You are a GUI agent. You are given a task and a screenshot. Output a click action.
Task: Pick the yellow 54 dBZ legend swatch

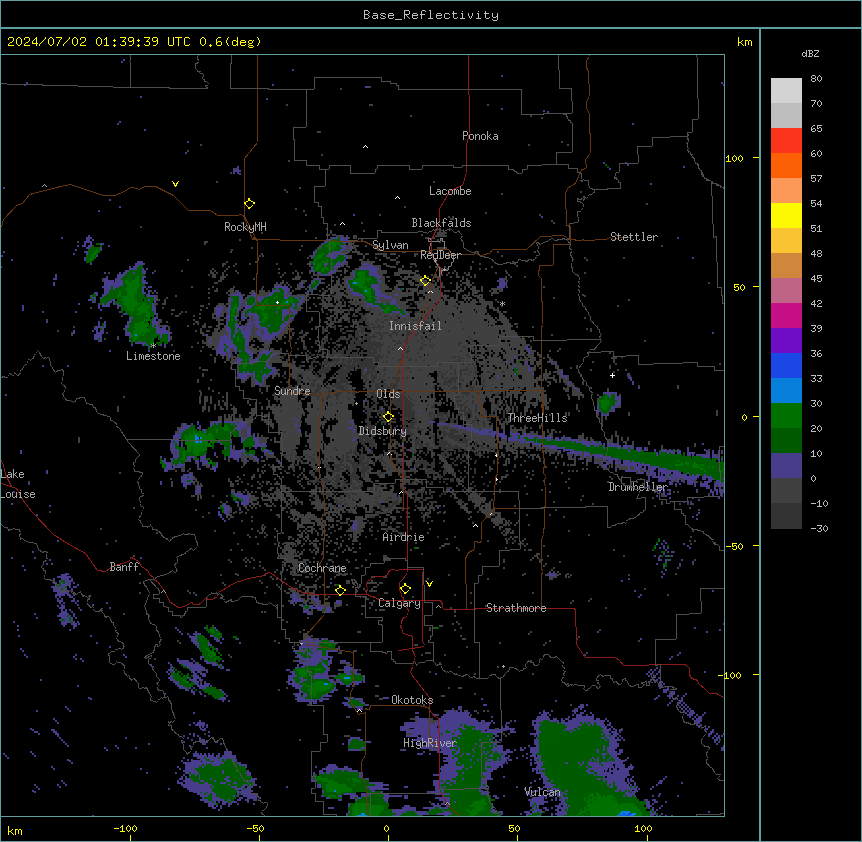[786, 215]
